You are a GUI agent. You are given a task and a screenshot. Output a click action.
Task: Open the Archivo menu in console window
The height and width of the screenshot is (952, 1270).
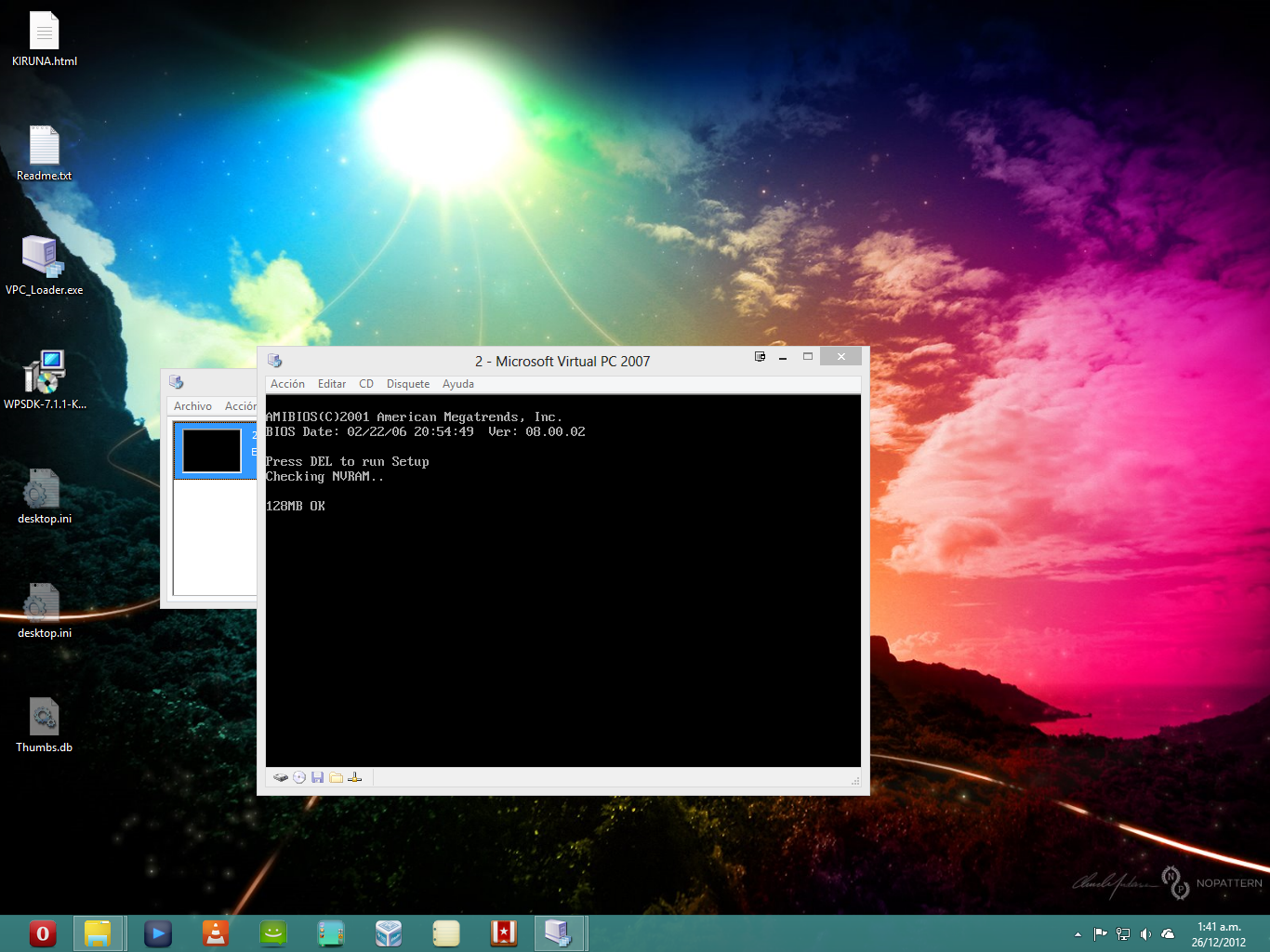[192, 406]
